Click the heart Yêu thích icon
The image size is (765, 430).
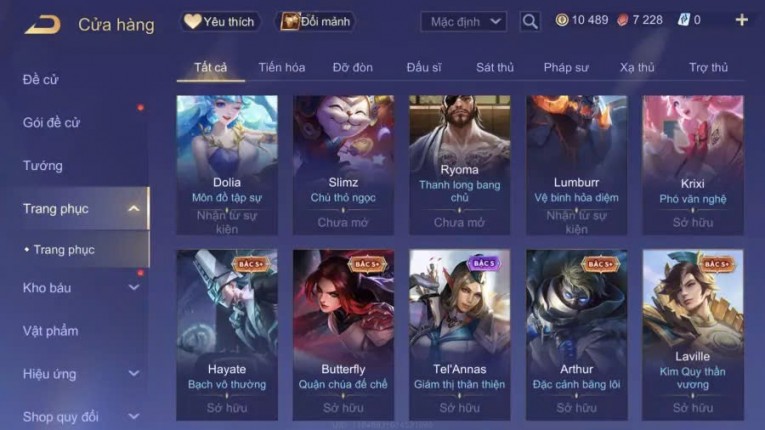point(192,21)
